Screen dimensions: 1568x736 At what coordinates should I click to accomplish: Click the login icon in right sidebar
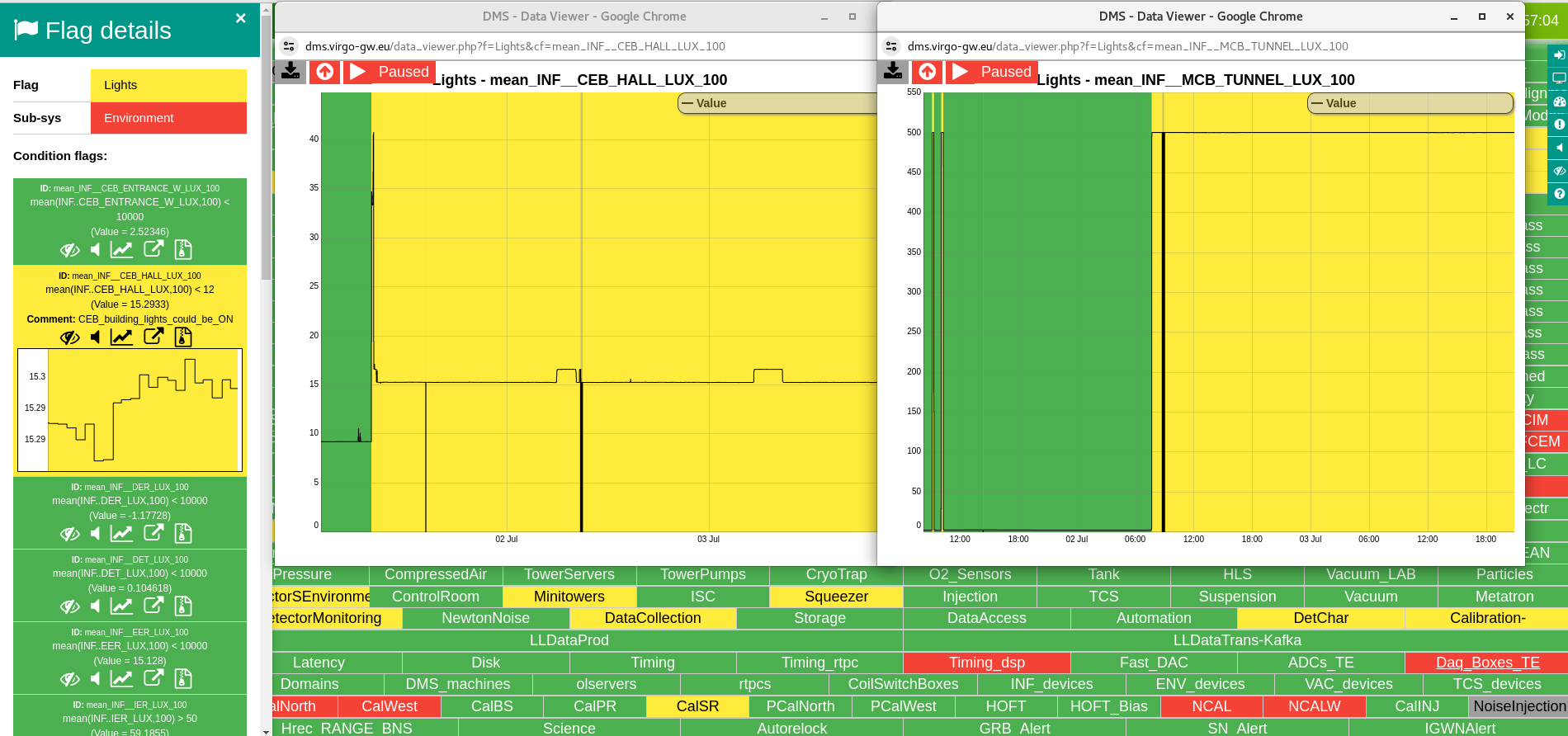1559,55
